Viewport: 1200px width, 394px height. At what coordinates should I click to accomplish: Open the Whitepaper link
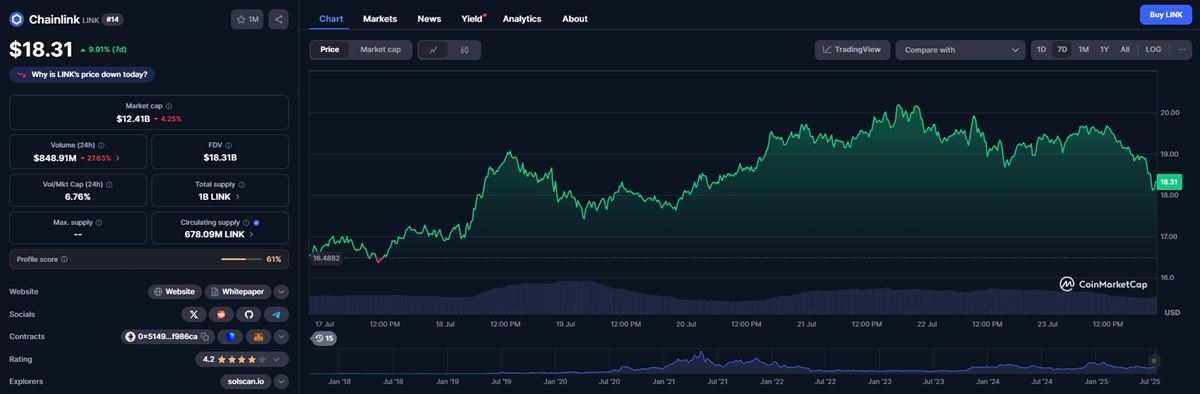click(x=239, y=292)
